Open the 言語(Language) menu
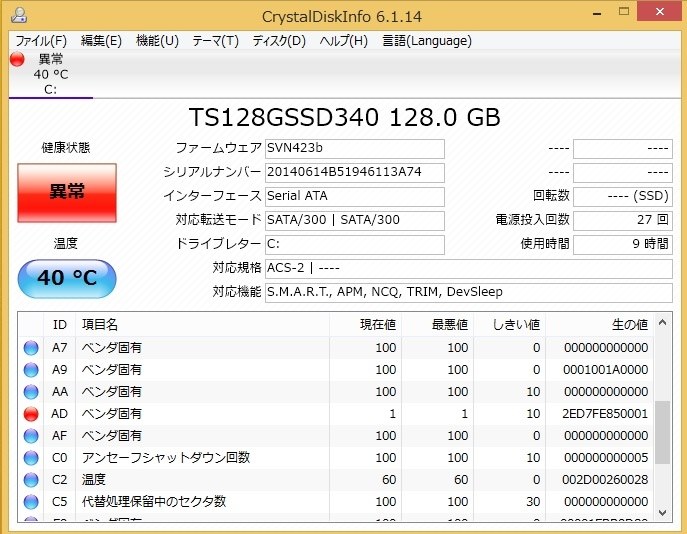This screenshot has height=534, width=687. (427, 41)
